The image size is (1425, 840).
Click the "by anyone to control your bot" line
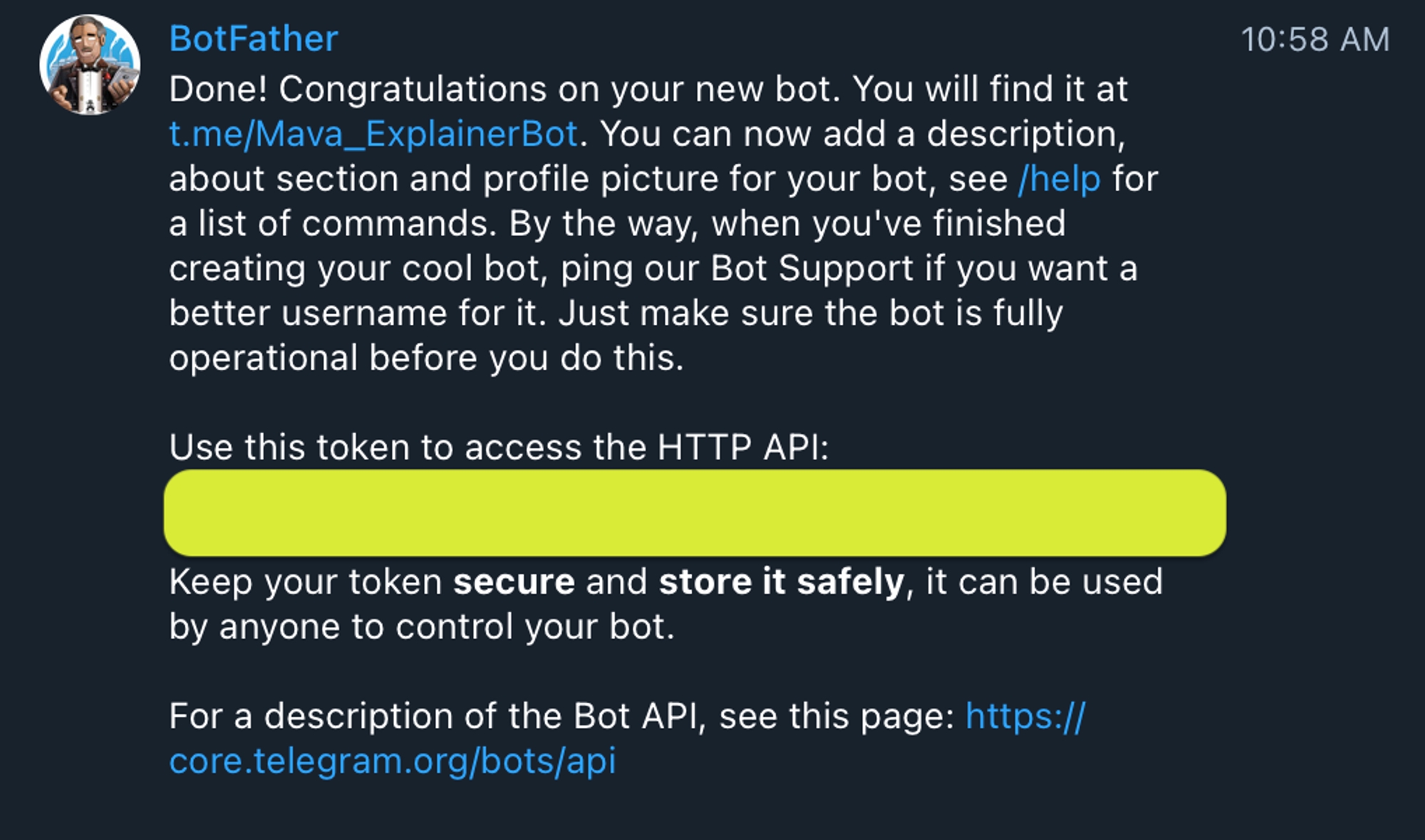[x=421, y=627]
